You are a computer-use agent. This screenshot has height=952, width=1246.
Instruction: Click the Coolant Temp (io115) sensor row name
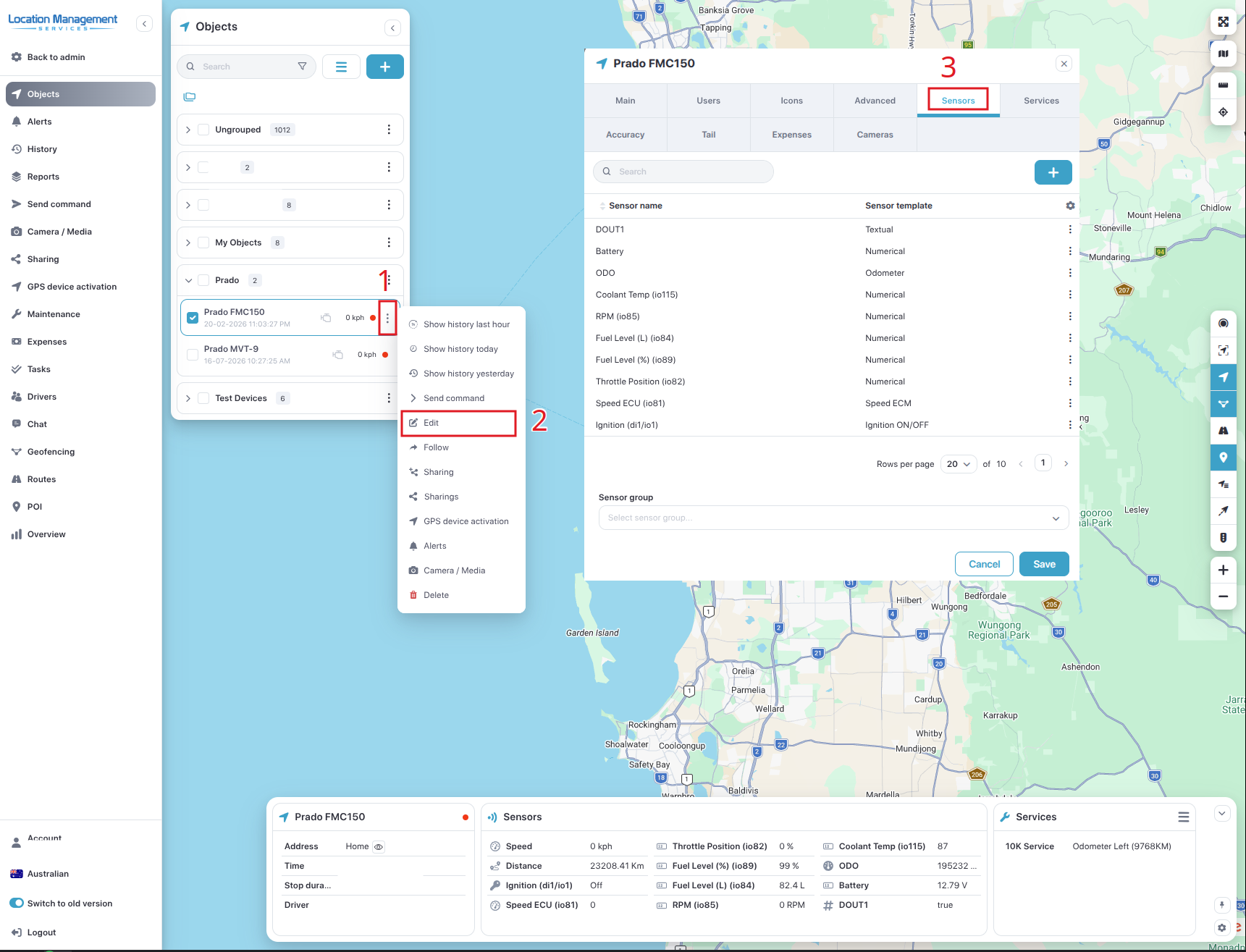636,295
